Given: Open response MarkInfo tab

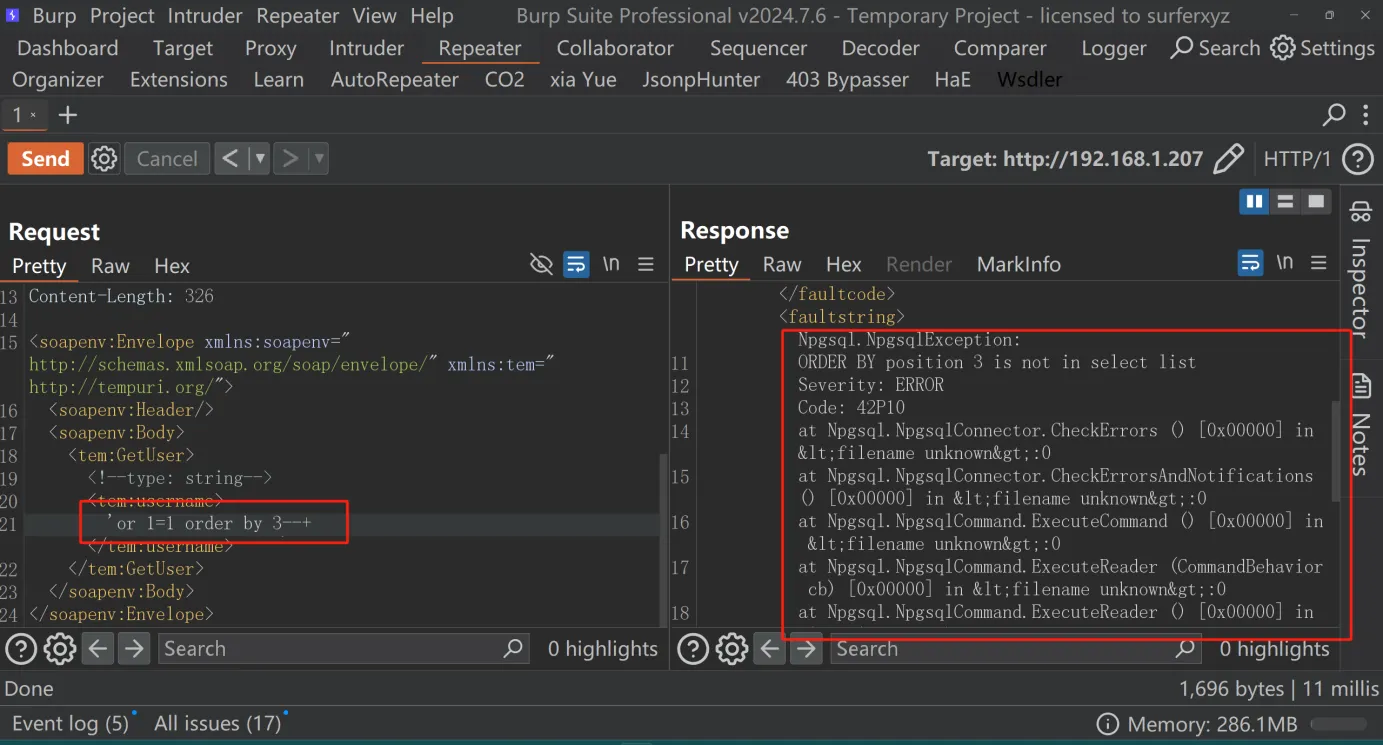Looking at the screenshot, I should [x=1019, y=264].
